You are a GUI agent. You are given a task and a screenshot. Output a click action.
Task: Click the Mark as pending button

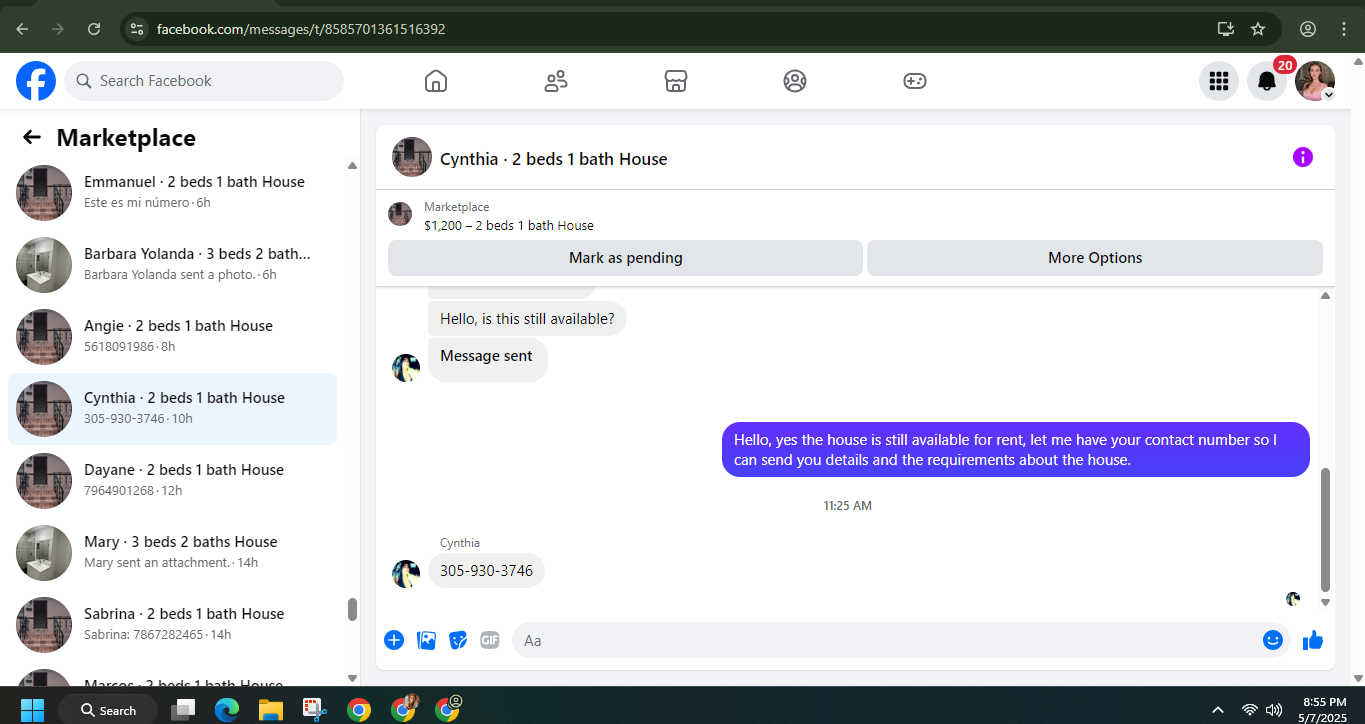[x=625, y=258]
